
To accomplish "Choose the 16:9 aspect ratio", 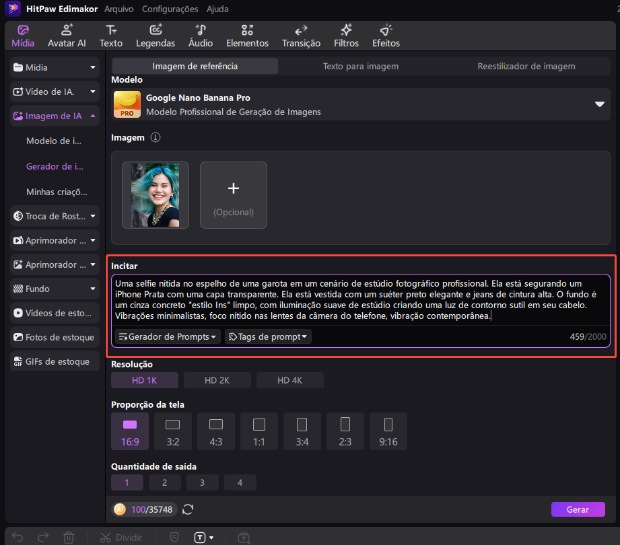I will pyautogui.click(x=130, y=431).
